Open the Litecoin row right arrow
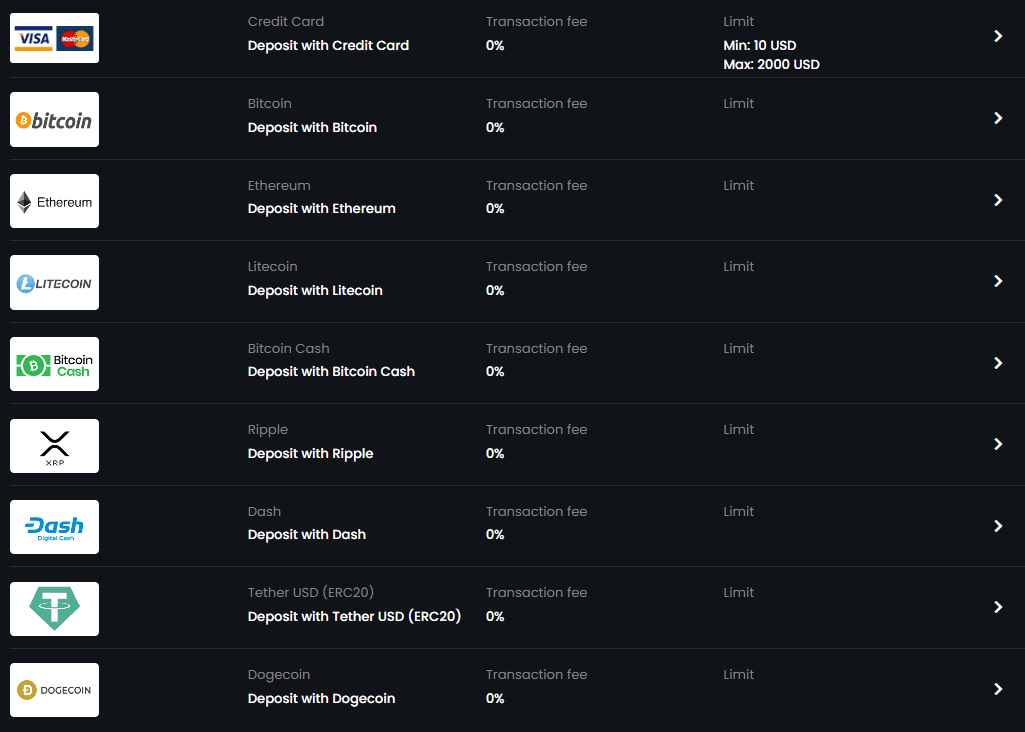 (998, 281)
